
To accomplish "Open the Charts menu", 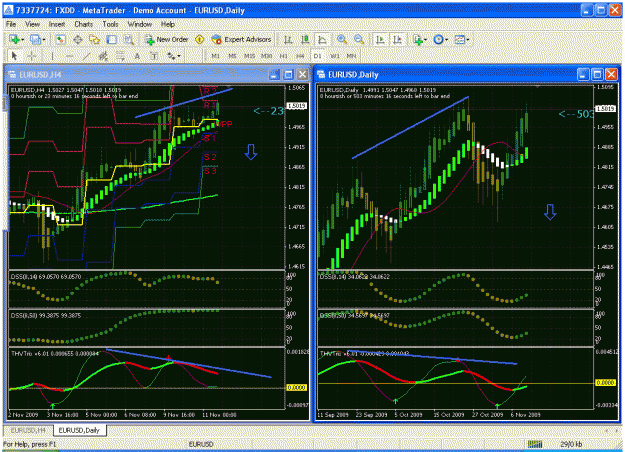I will [84, 24].
